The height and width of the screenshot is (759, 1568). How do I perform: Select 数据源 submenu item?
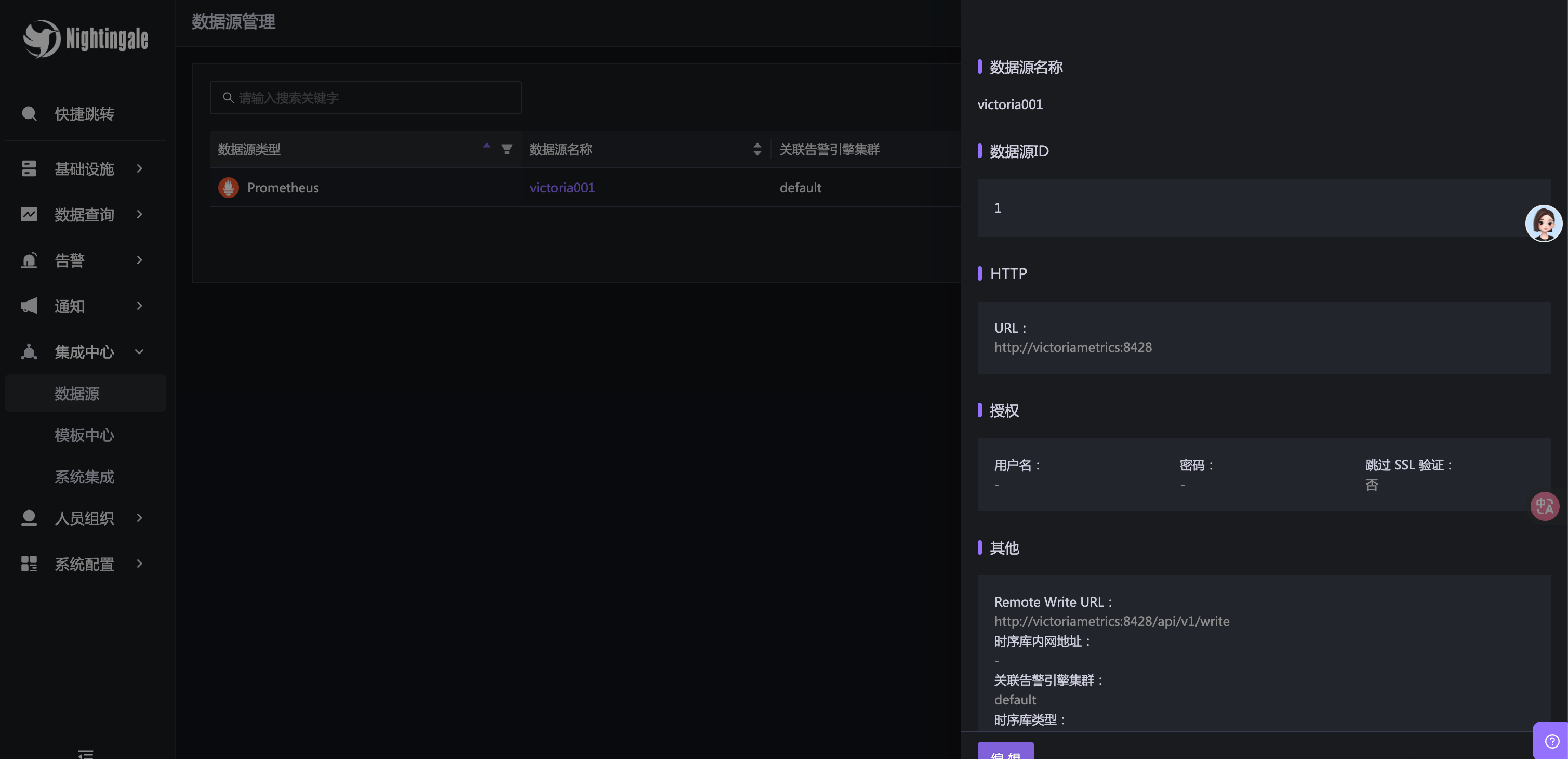coord(77,394)
